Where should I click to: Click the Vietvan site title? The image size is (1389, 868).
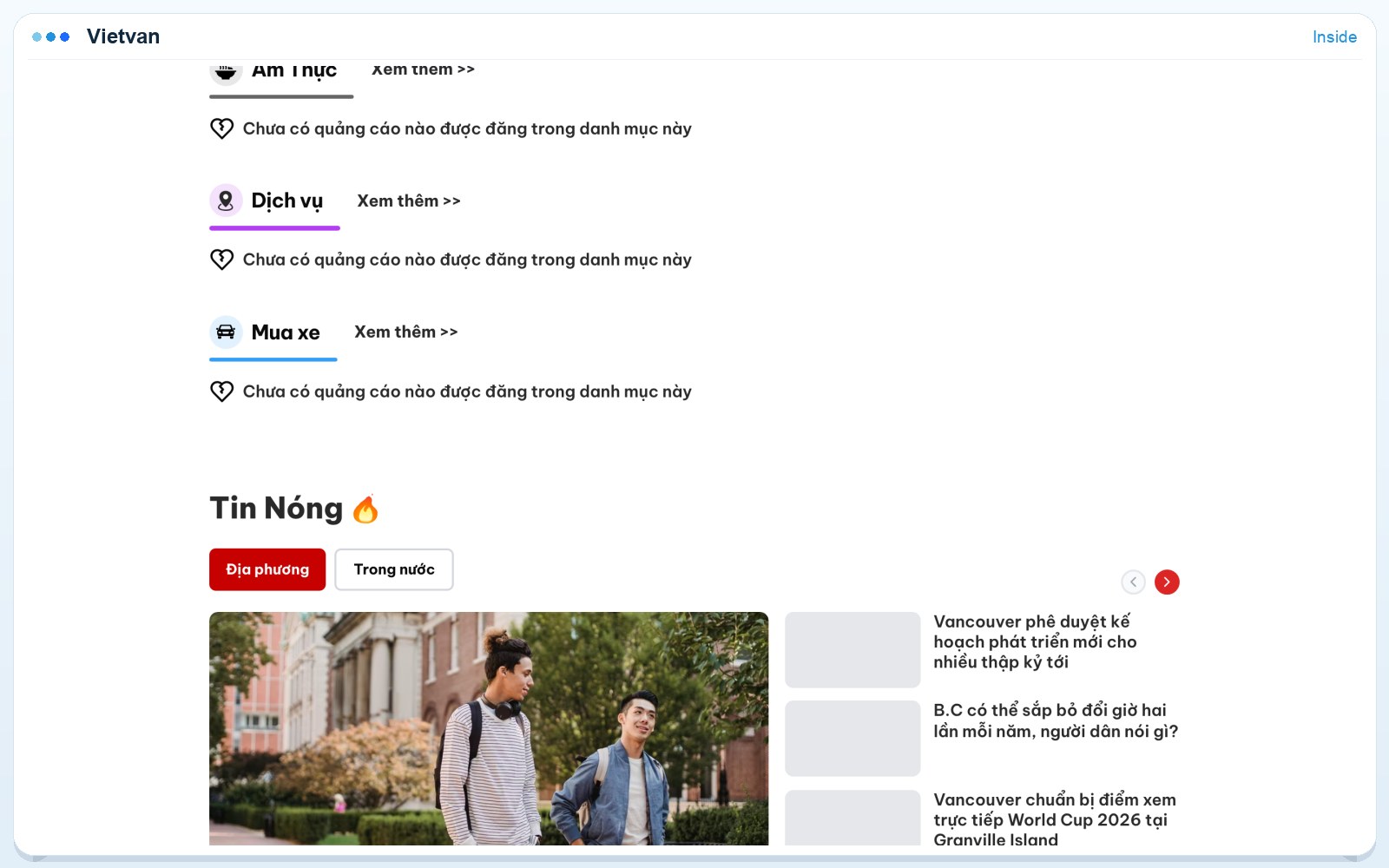(123, 36)
